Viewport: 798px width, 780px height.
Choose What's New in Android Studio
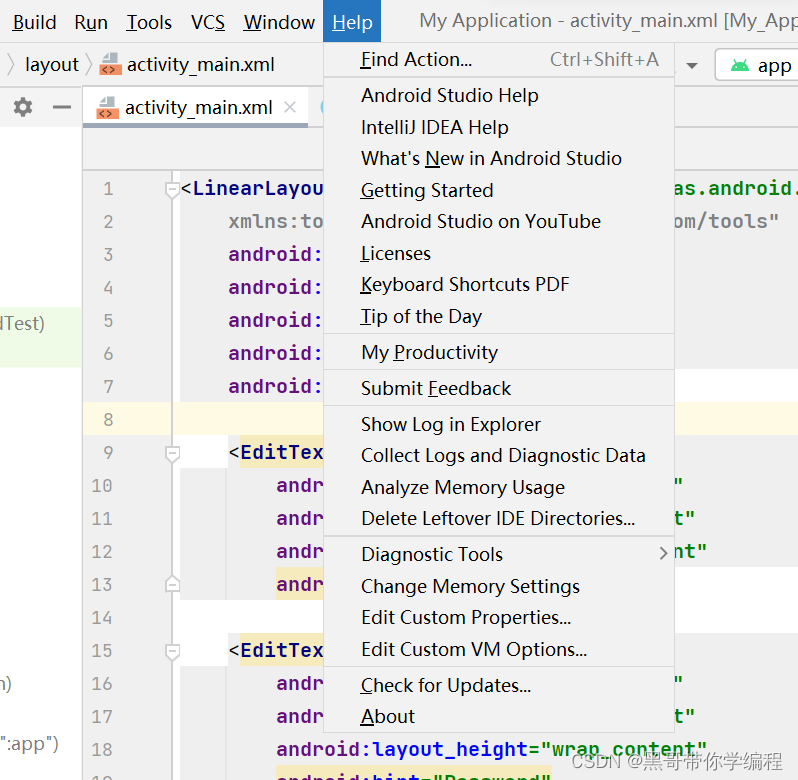tap(499, 159)
